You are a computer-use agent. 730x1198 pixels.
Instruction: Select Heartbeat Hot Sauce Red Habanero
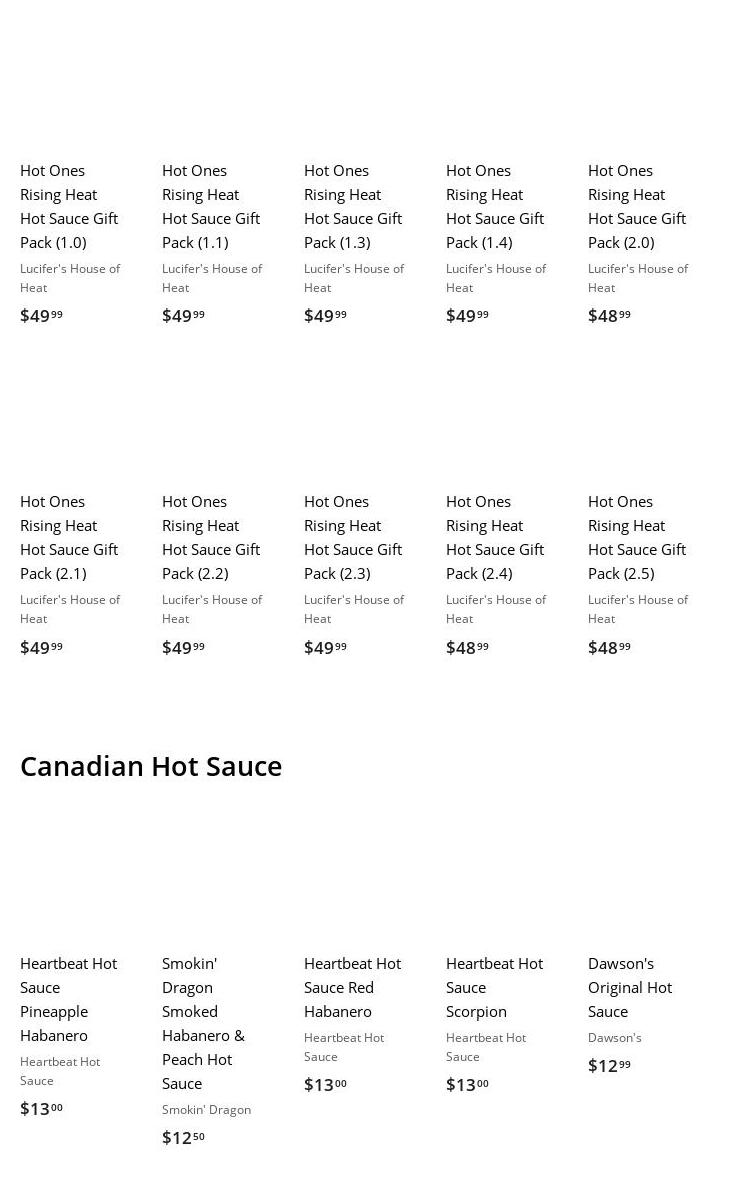point(352,987)
